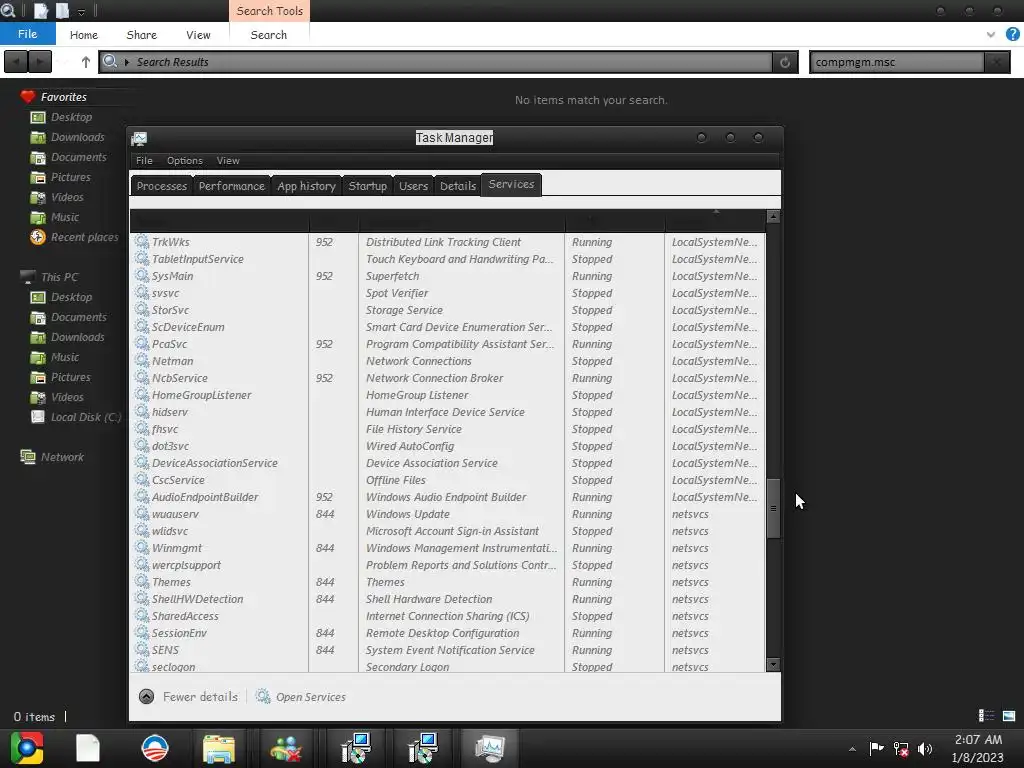Open the Search ribbon tab
This screenshot has width=1024, height=768.
(268, 35)
